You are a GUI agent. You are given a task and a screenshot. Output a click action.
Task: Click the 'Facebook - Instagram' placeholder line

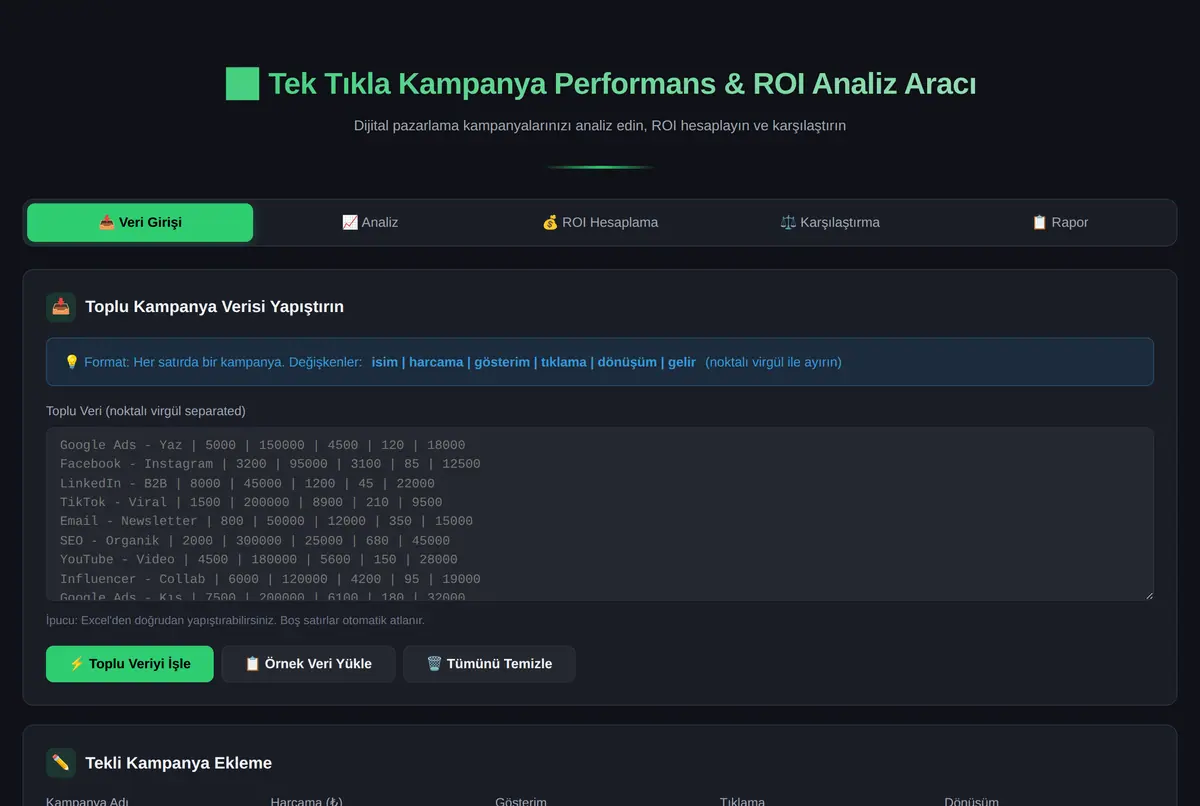click(x=270, y=464)
